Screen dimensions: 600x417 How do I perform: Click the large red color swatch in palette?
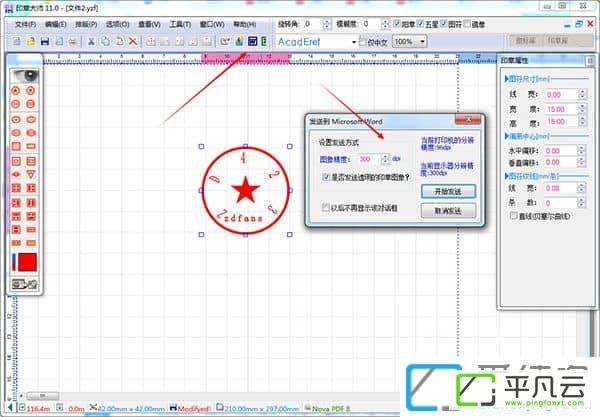coord(28,262)
